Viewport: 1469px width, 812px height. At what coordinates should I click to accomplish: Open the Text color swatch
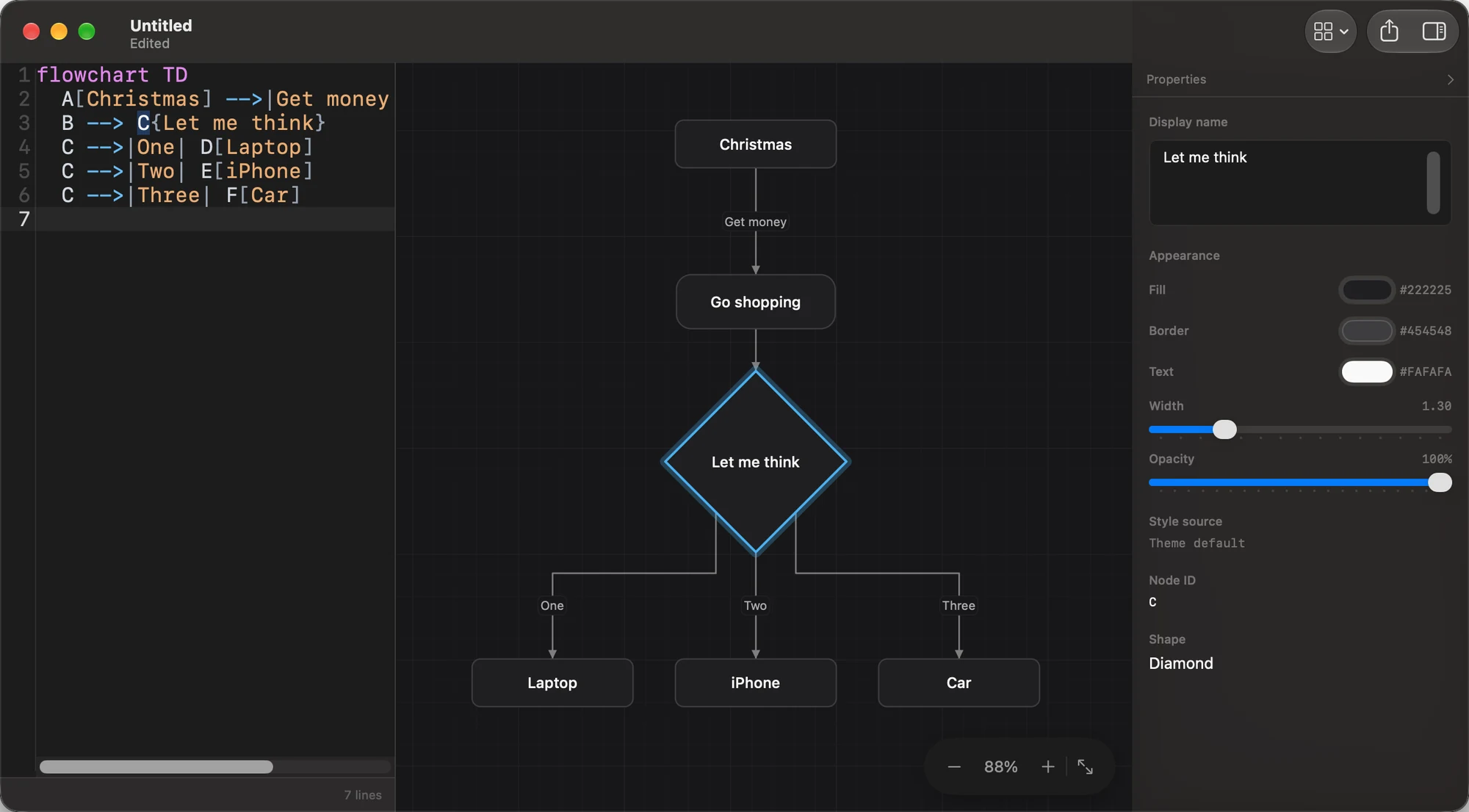point(1366,371)
